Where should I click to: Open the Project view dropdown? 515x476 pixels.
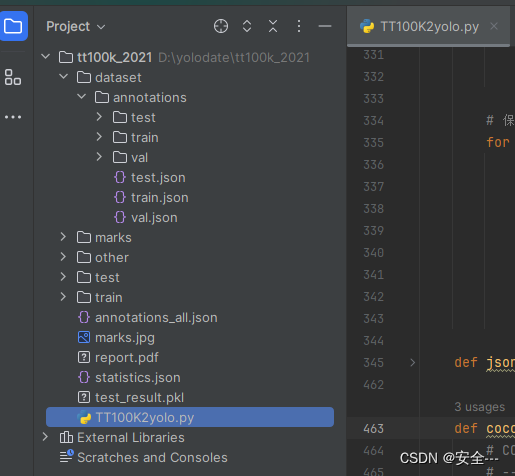(x=76, y=26)
